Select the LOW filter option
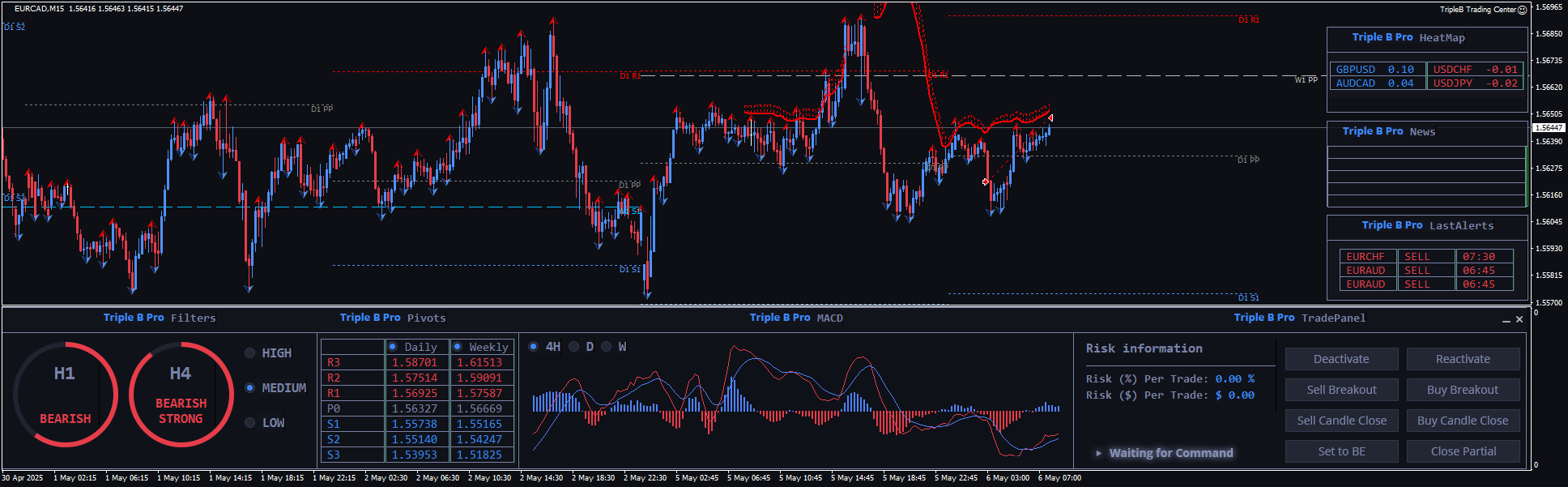Screen dimensions: 1568x487 (x=250, y=423)
